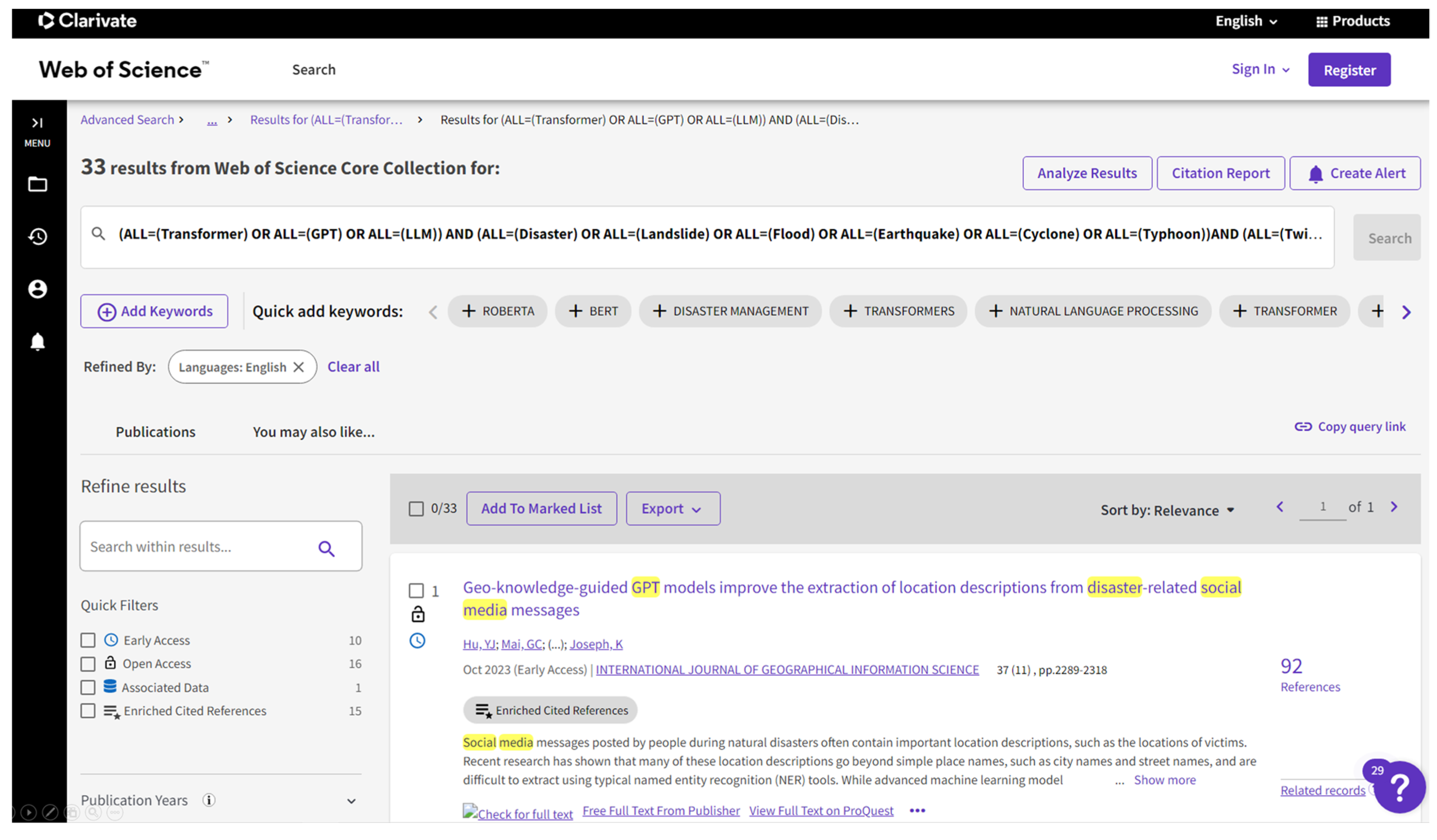Image resolution: width=1437 pixels, height=840 pixels.
Task: Check the Open Access filter box
Action: coord(88,664)
